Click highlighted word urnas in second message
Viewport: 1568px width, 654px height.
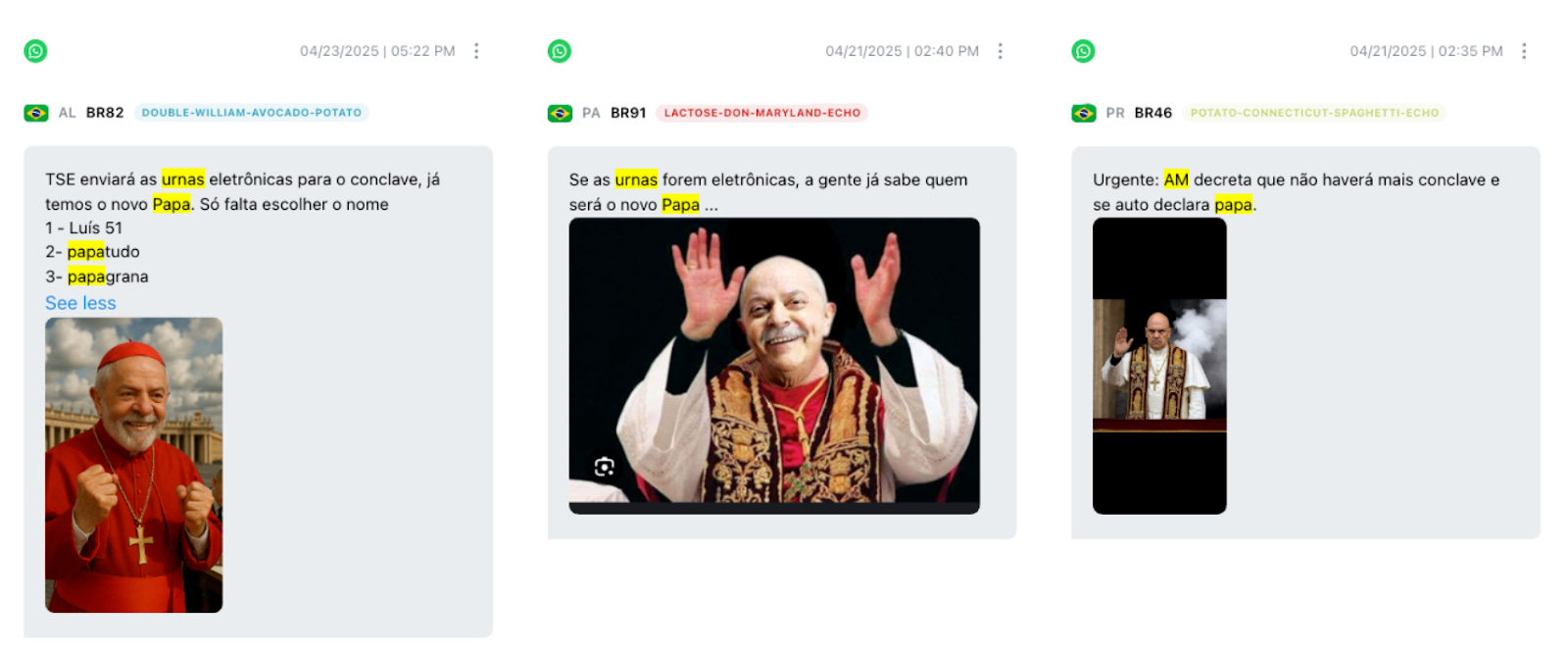(636, 179)
